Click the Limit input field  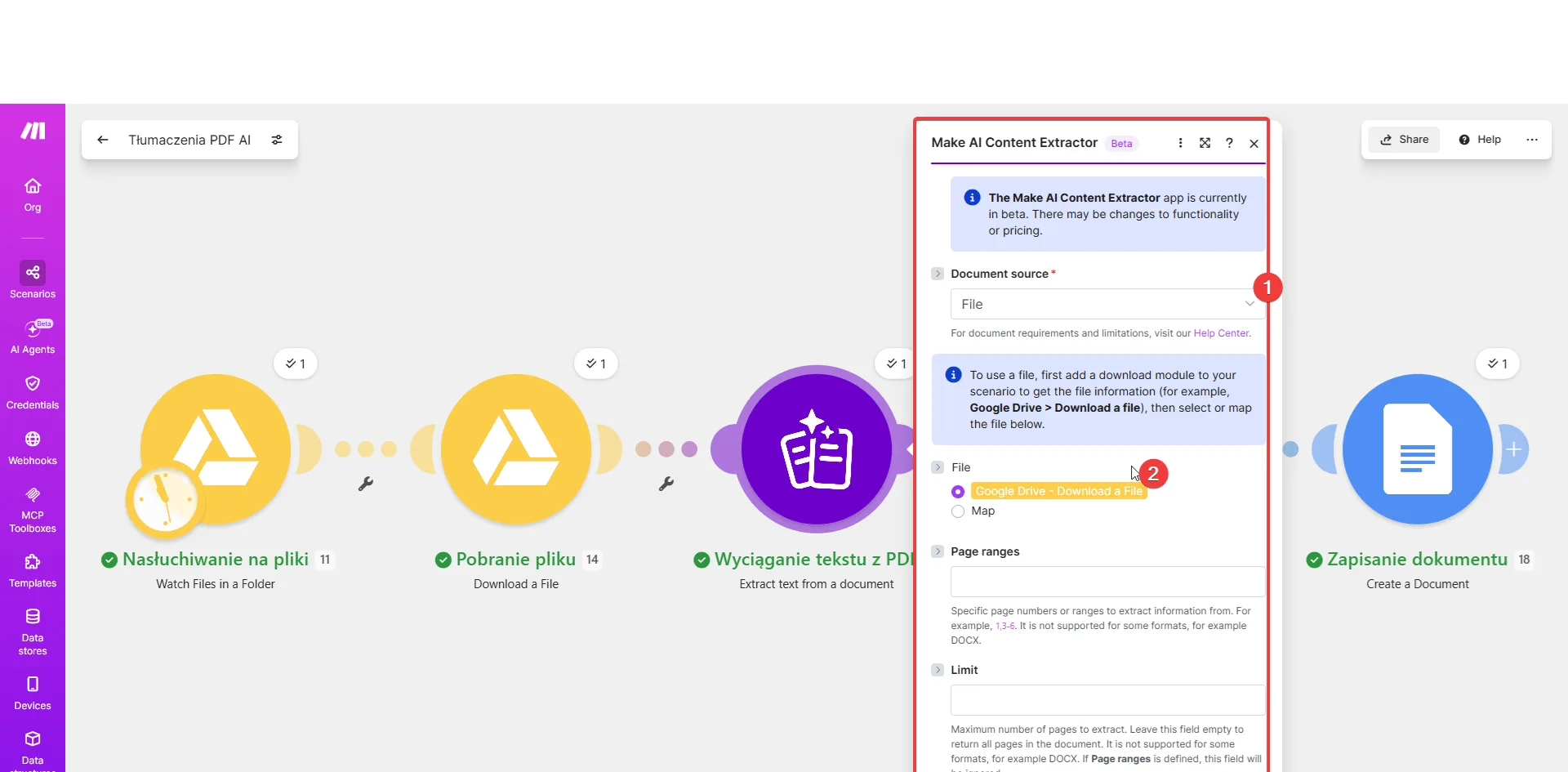1107,700
